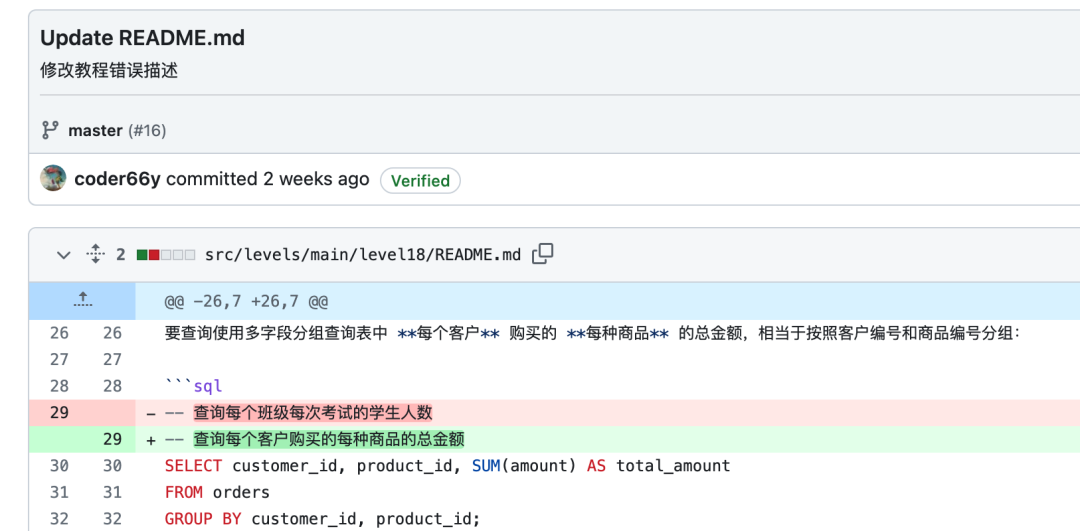Collapse the level18/README.md file diff
The image size is (1080, 531).
(x=64, y=255)
